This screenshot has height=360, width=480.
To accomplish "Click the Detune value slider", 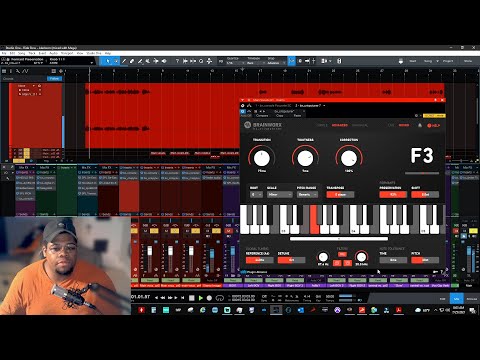I will point(291,260).
